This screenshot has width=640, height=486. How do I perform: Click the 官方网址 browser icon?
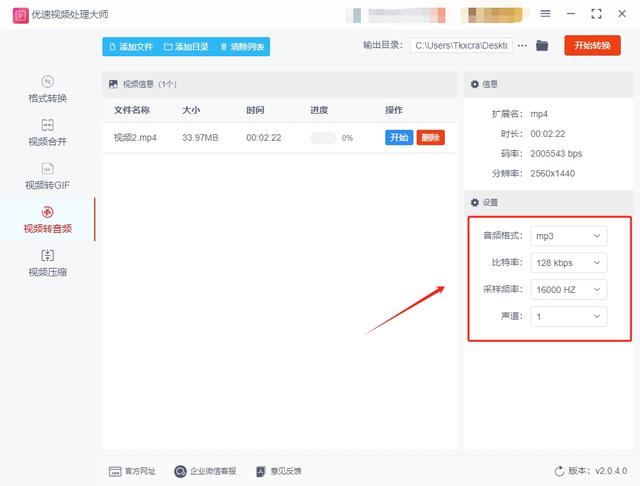(115, 471)
